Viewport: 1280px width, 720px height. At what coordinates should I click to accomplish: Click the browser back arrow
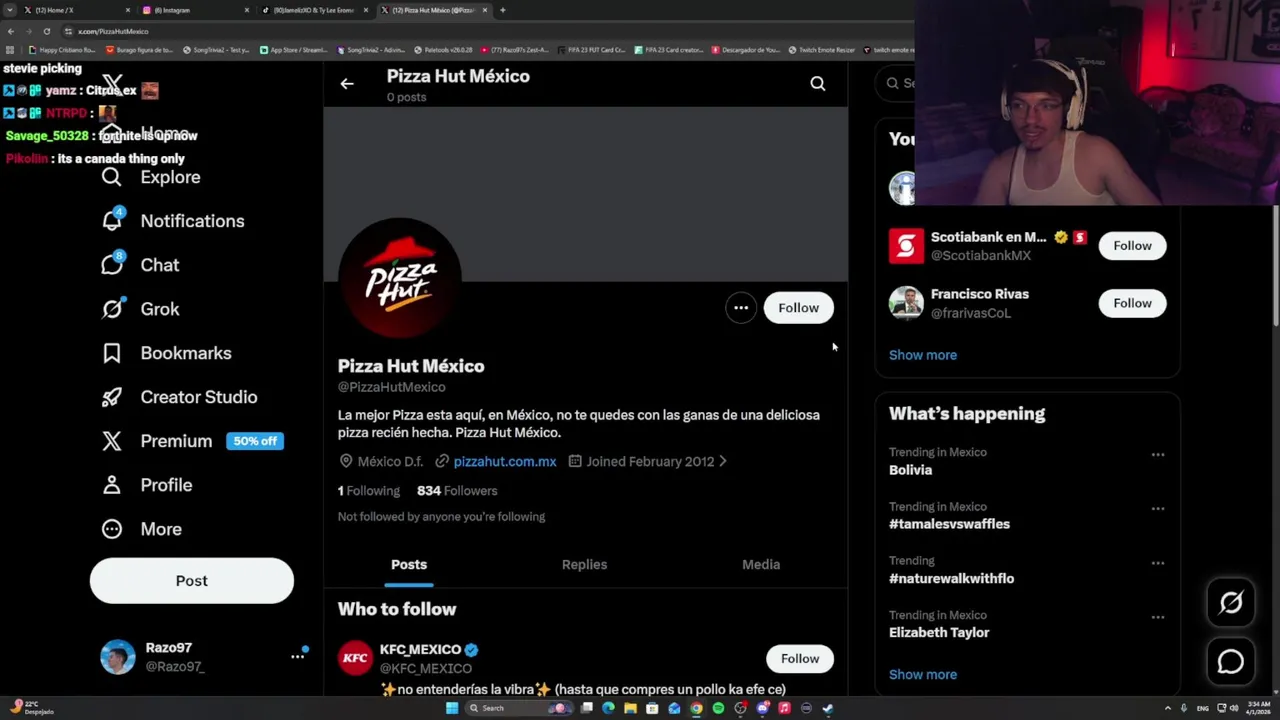tap(10, 31)
